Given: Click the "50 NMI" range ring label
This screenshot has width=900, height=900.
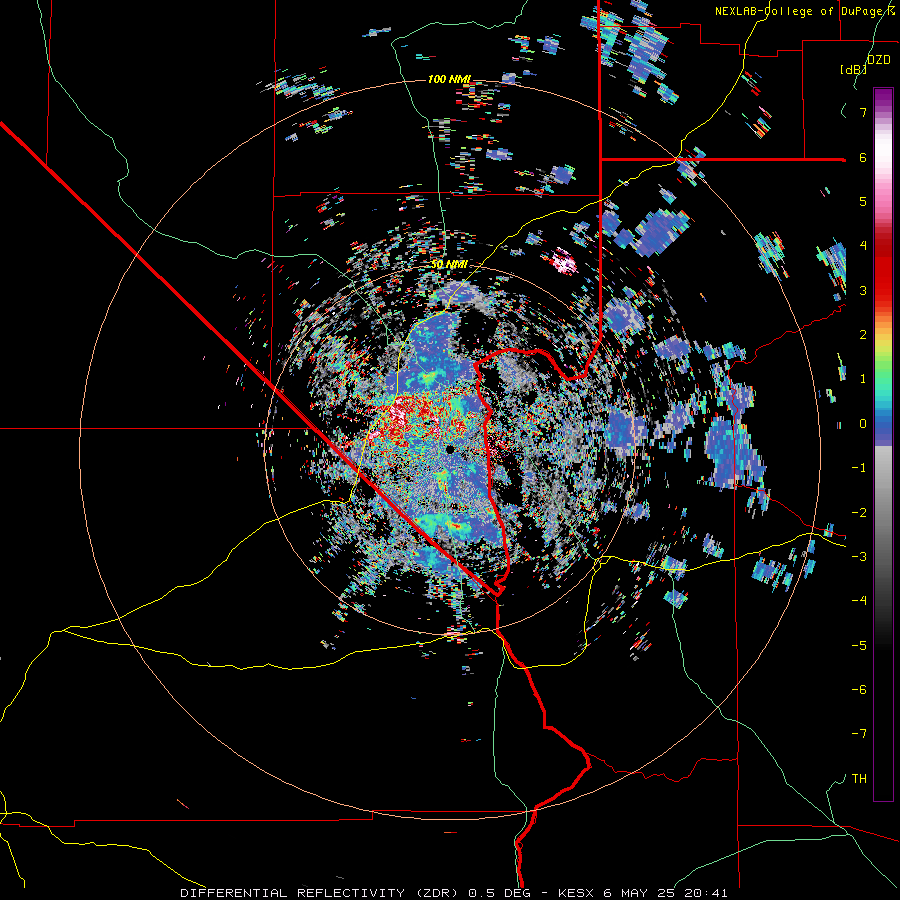Looking at the screenshot, I should tap(449, 265).
